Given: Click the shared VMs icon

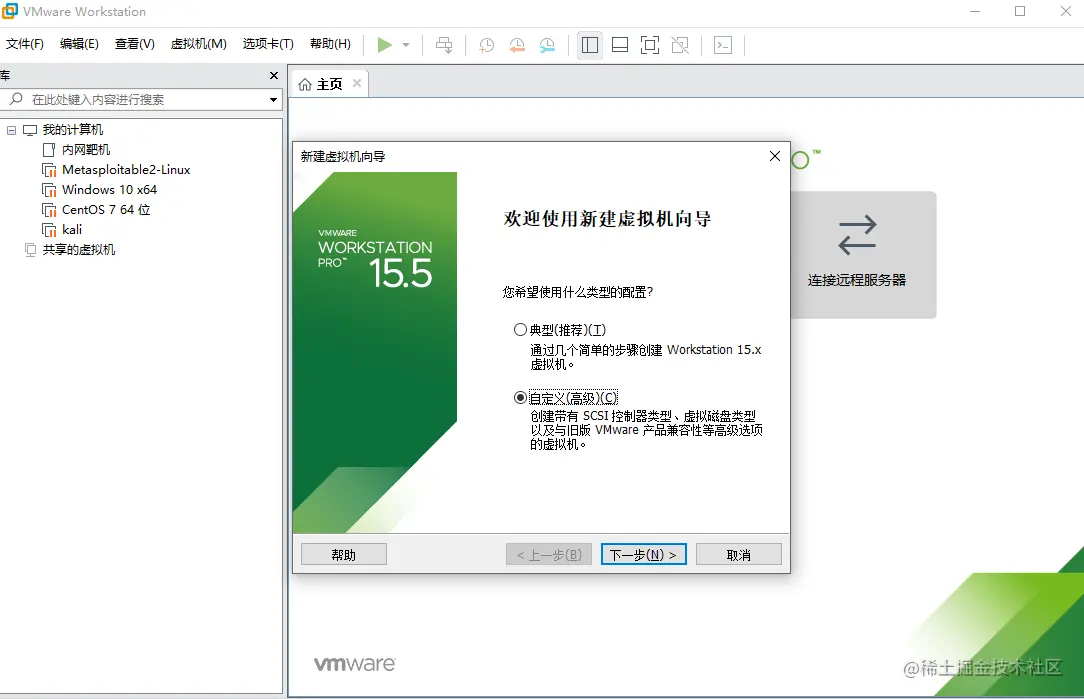Looking at the screenshot, I should click(30, 250).
